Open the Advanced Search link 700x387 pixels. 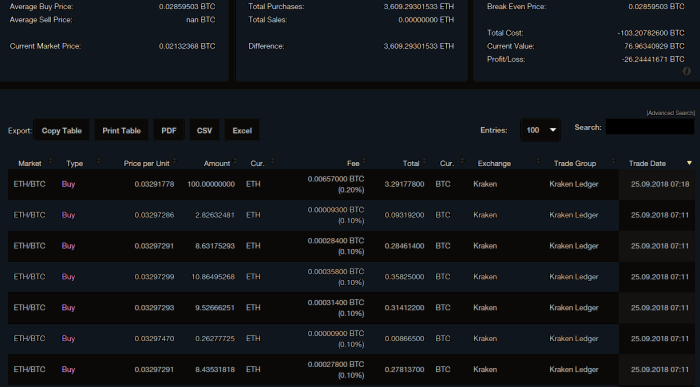(x=671, y=113)
